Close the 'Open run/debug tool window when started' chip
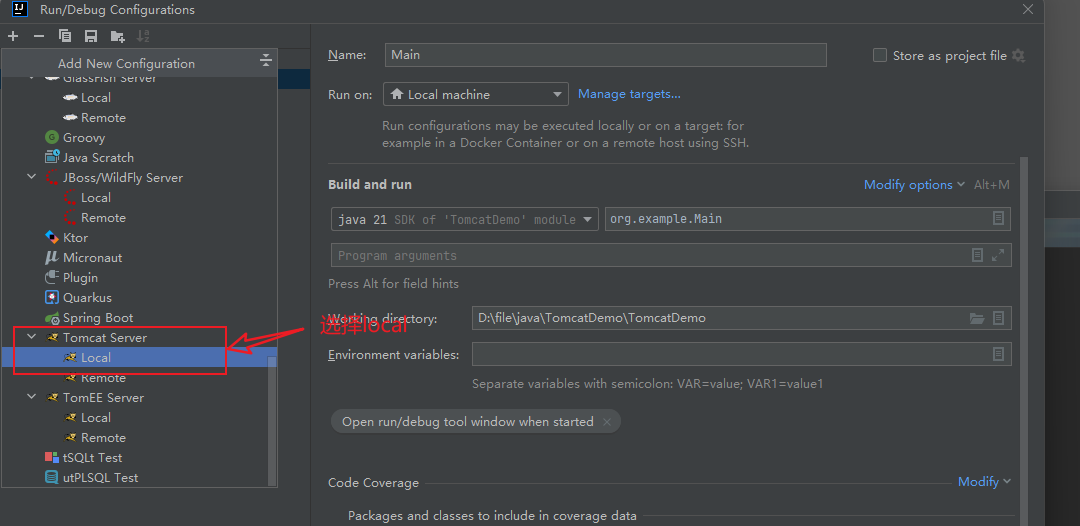 [x=606, y=422]
